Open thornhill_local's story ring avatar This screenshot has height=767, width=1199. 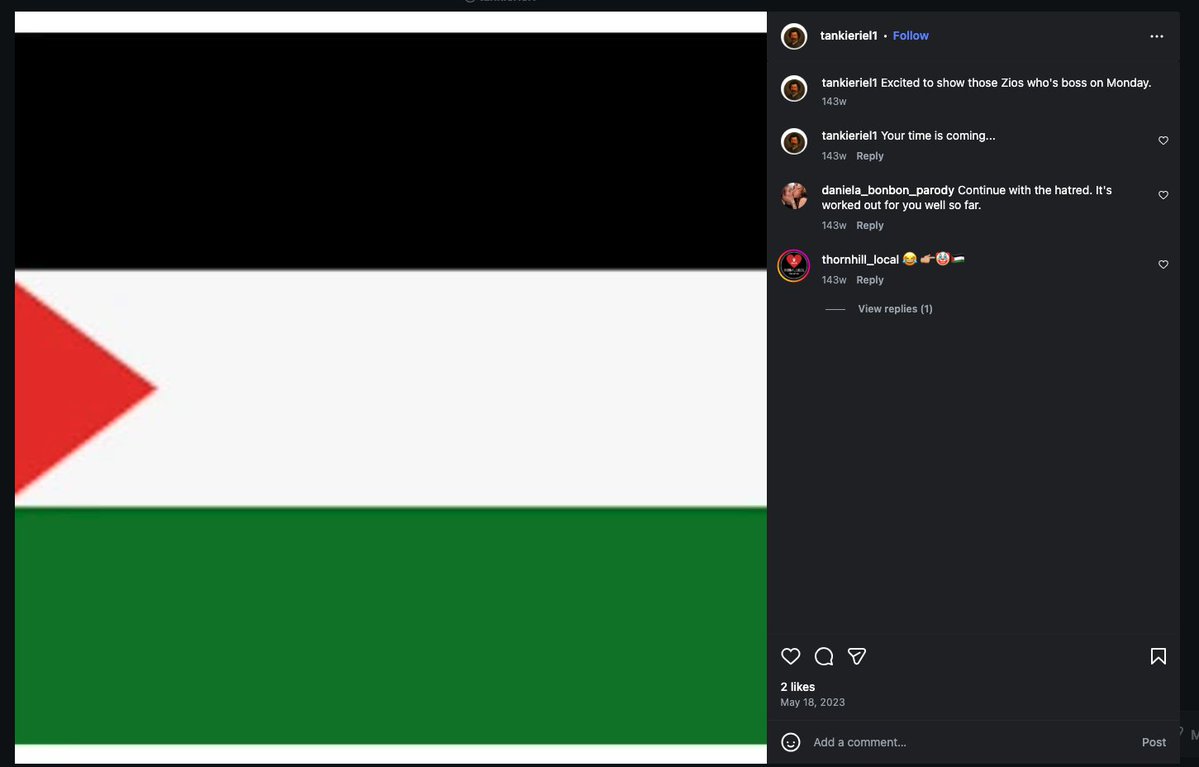tap(794, 266)
